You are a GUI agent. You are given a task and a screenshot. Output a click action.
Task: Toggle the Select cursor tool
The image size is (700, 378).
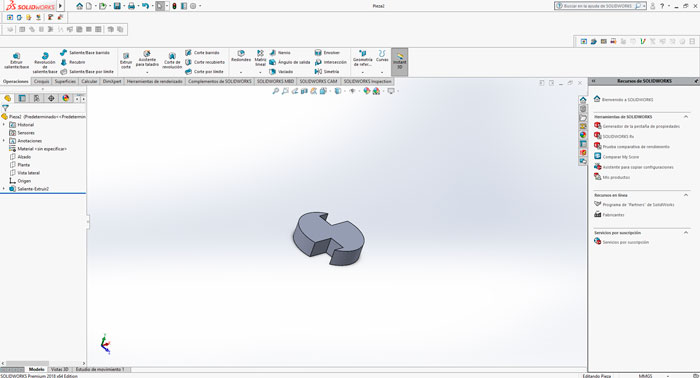tap(160, 6)
